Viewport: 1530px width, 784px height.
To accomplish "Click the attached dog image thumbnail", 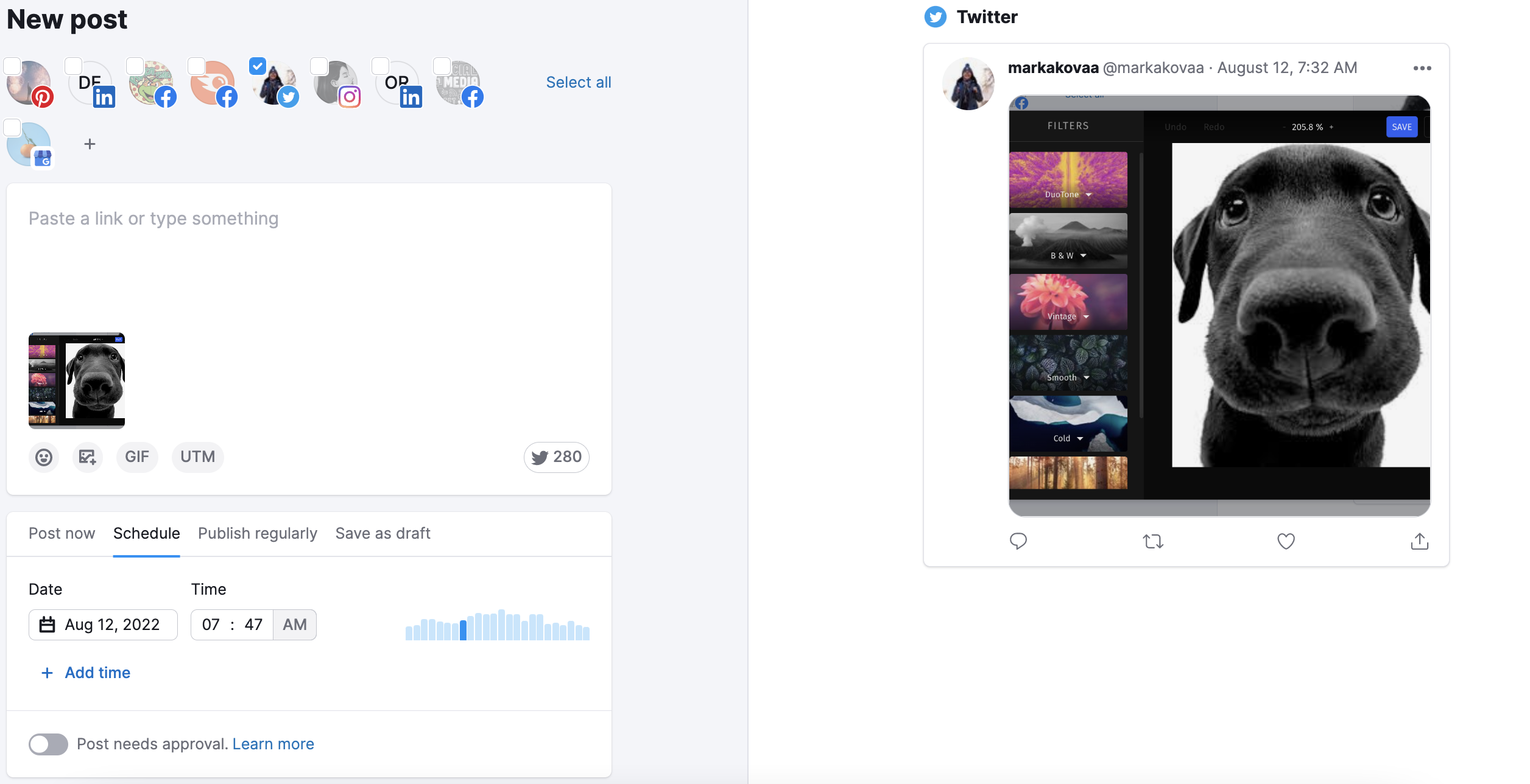I will pos(77,380).
